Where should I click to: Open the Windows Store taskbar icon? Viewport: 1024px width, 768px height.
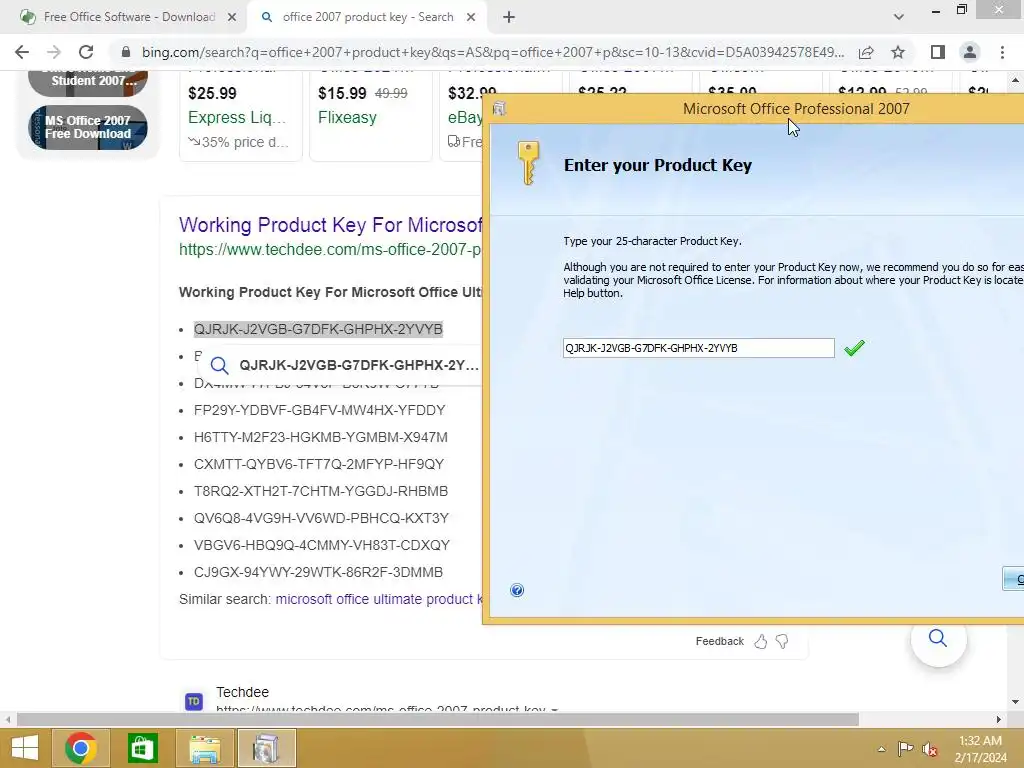coord(142,748)
